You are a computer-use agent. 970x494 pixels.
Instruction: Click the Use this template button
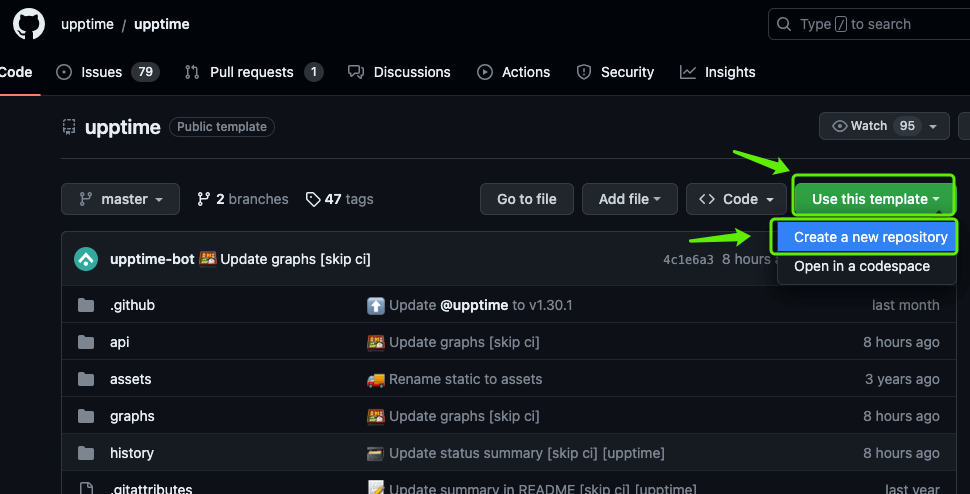tap(875, 199)
